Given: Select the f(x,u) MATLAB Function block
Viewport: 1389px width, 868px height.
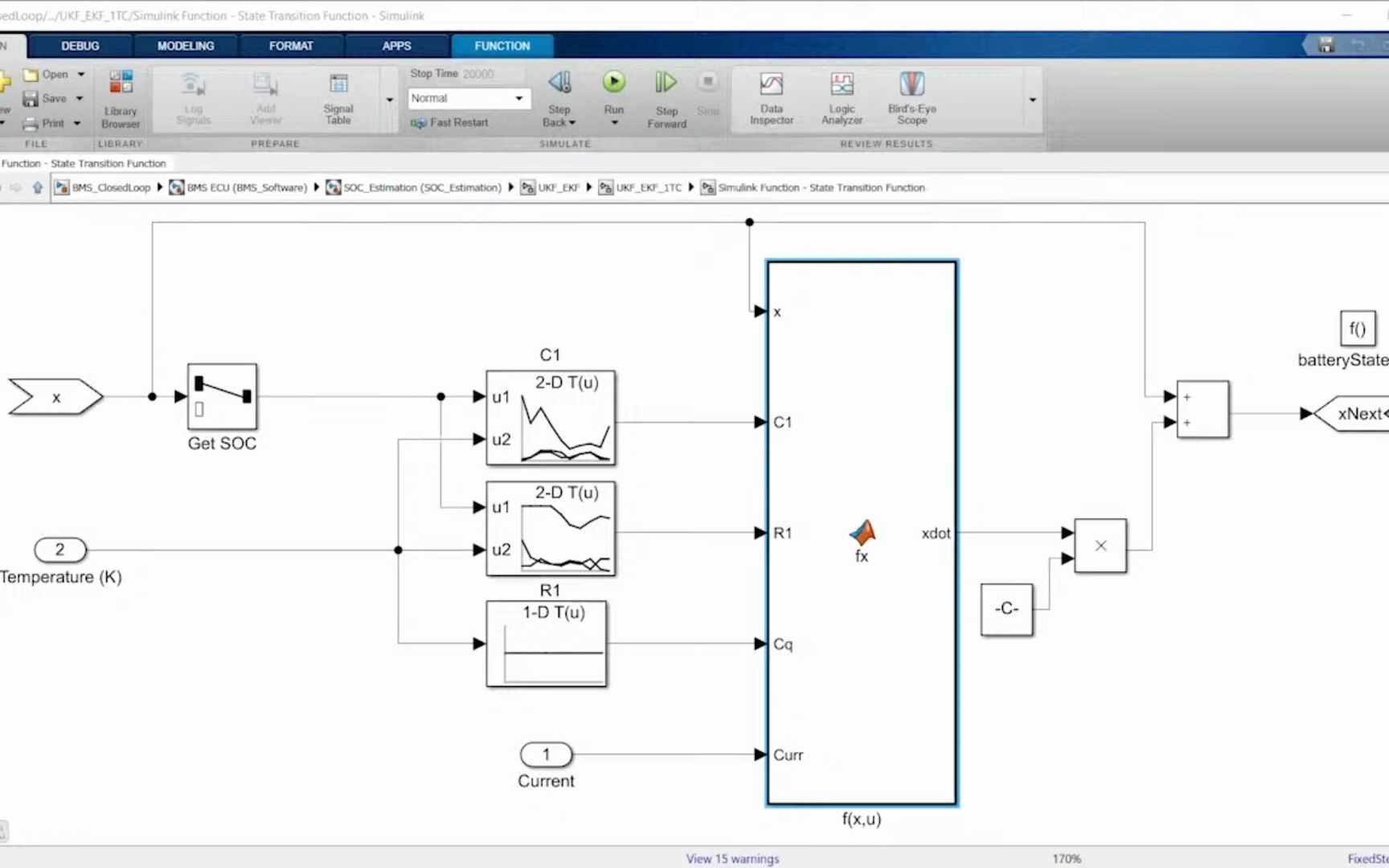Looking at the screenshot, I should click(x=862, y=532).
